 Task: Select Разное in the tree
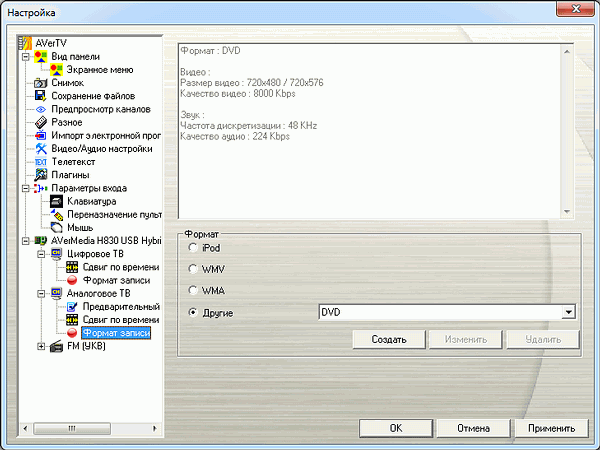click(x=67, y=122)
